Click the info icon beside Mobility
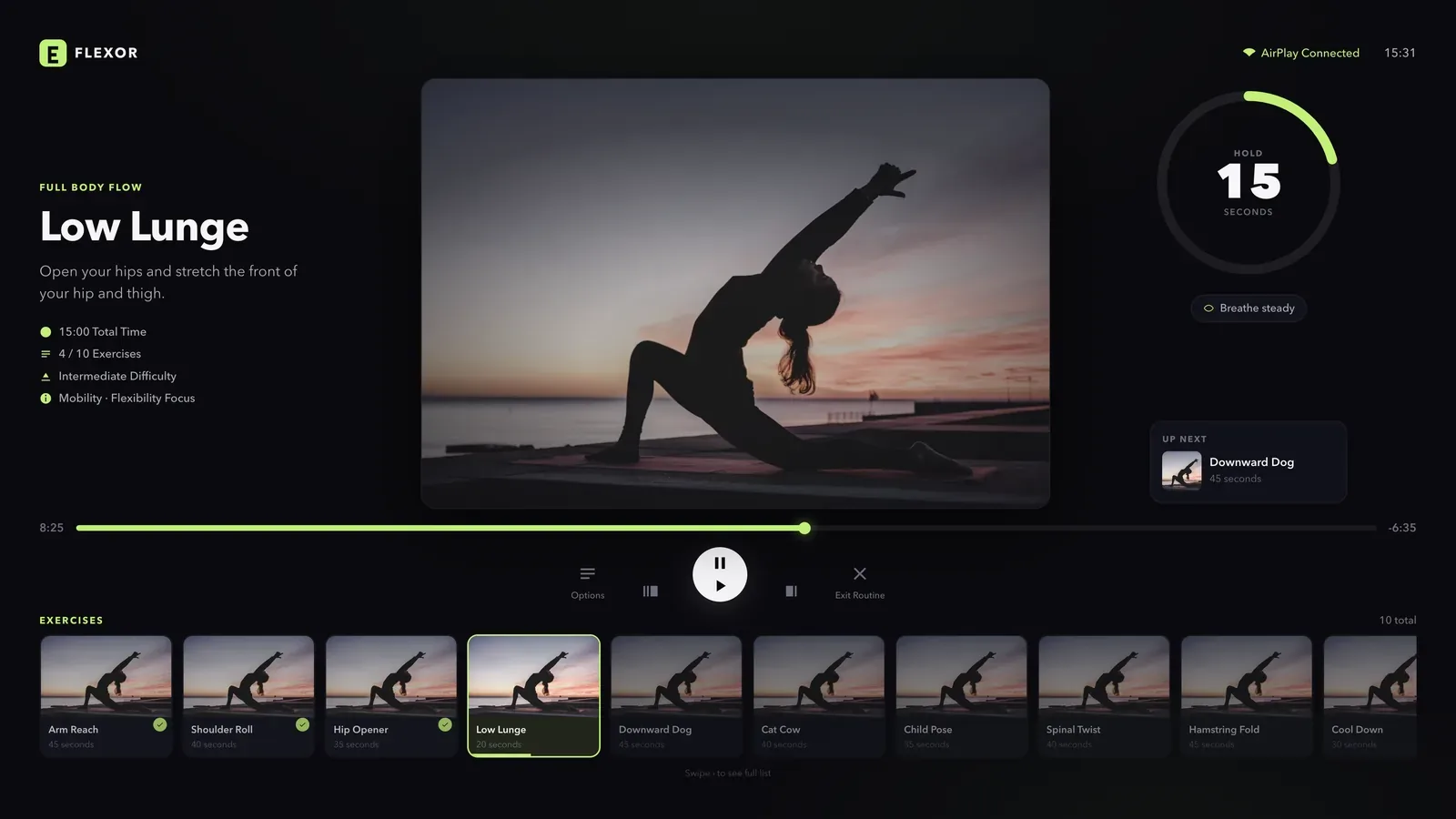Image resolution: width=1456 pixels, height=819 pixels. (x=45, y=399)
